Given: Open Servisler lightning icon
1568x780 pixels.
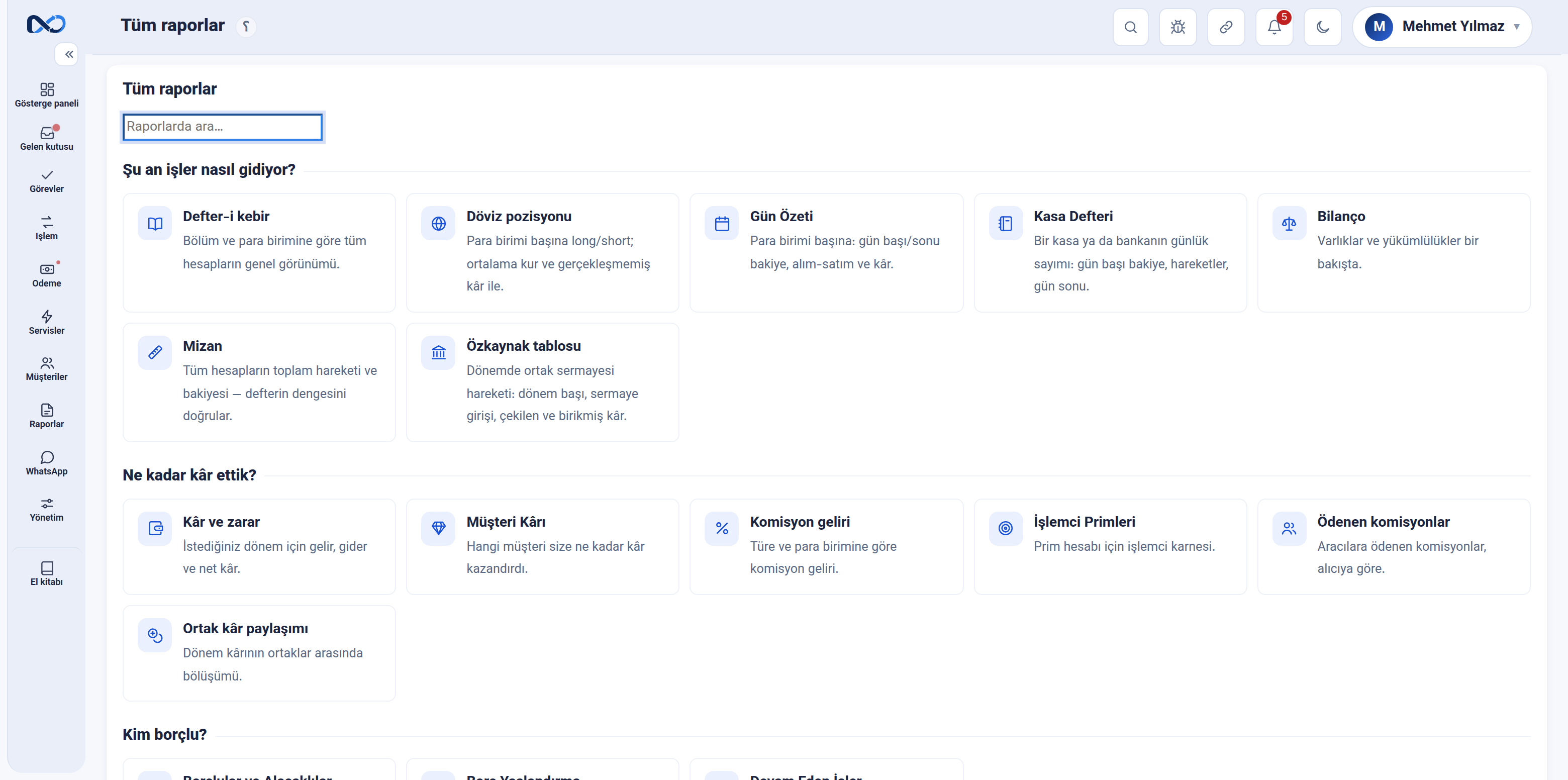Looking at the screenshot, I should click(x=47, y=322).
